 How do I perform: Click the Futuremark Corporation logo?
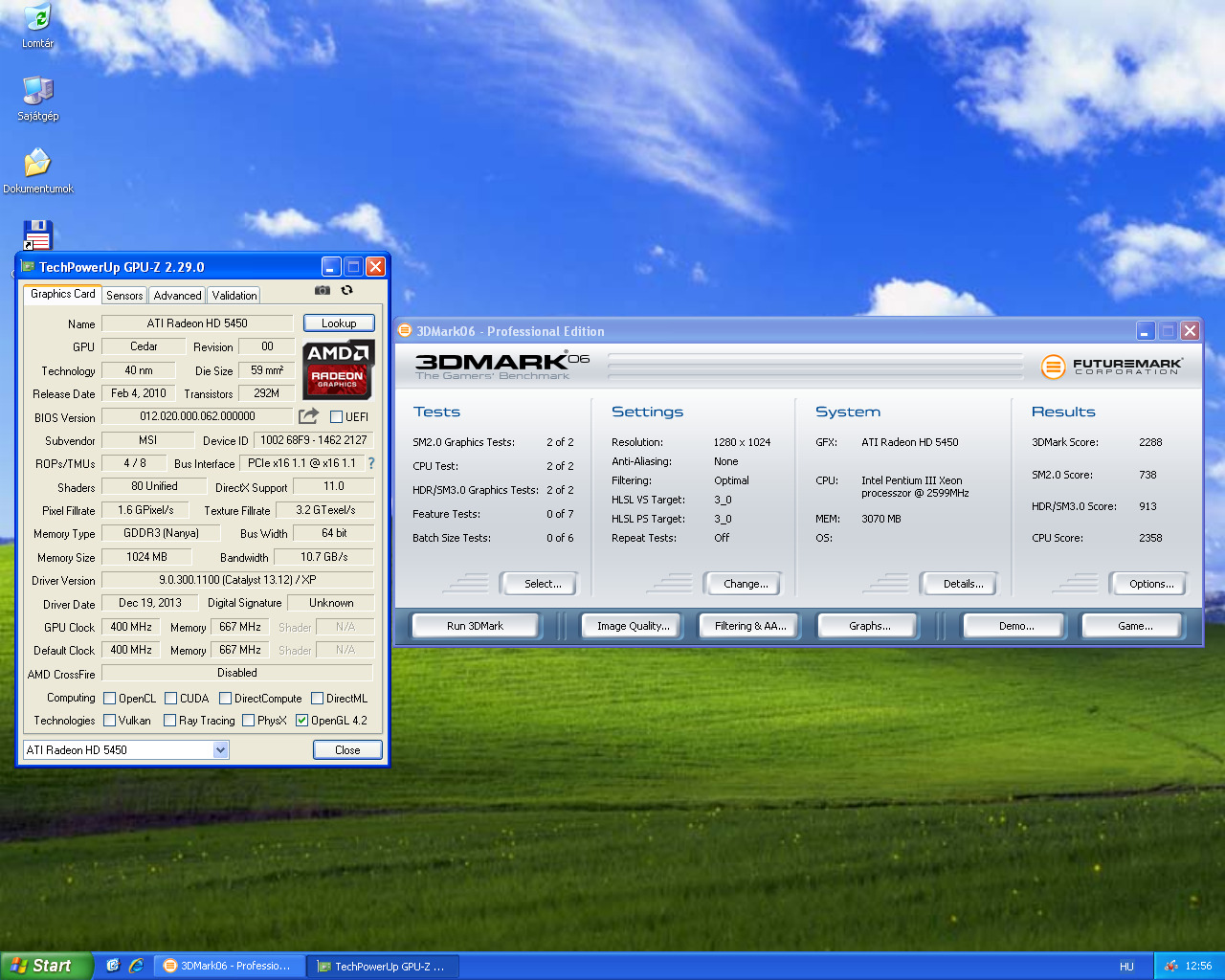[x=1112, y=366]
